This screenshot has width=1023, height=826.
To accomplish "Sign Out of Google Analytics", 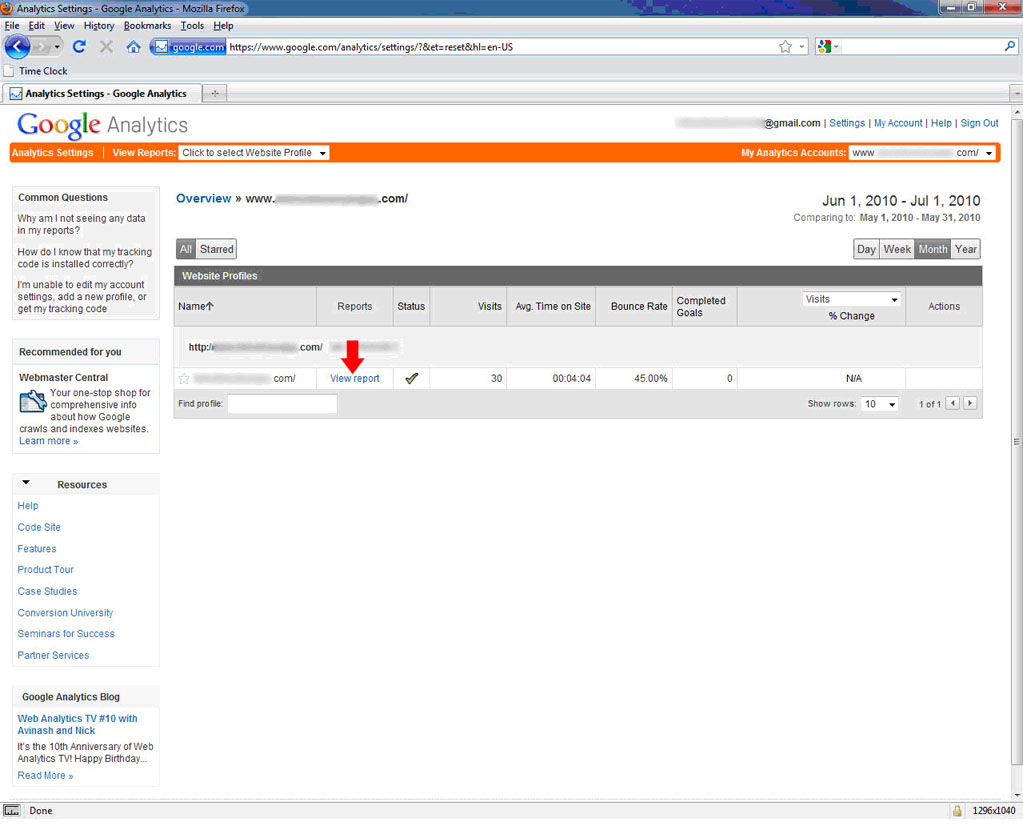I will [x=979, y=122].
